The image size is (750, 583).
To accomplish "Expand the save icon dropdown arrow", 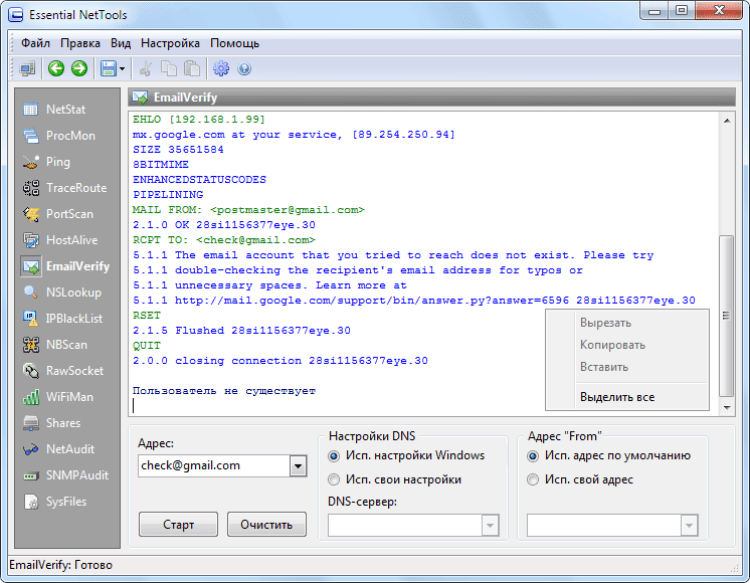I will coord(122,69).
